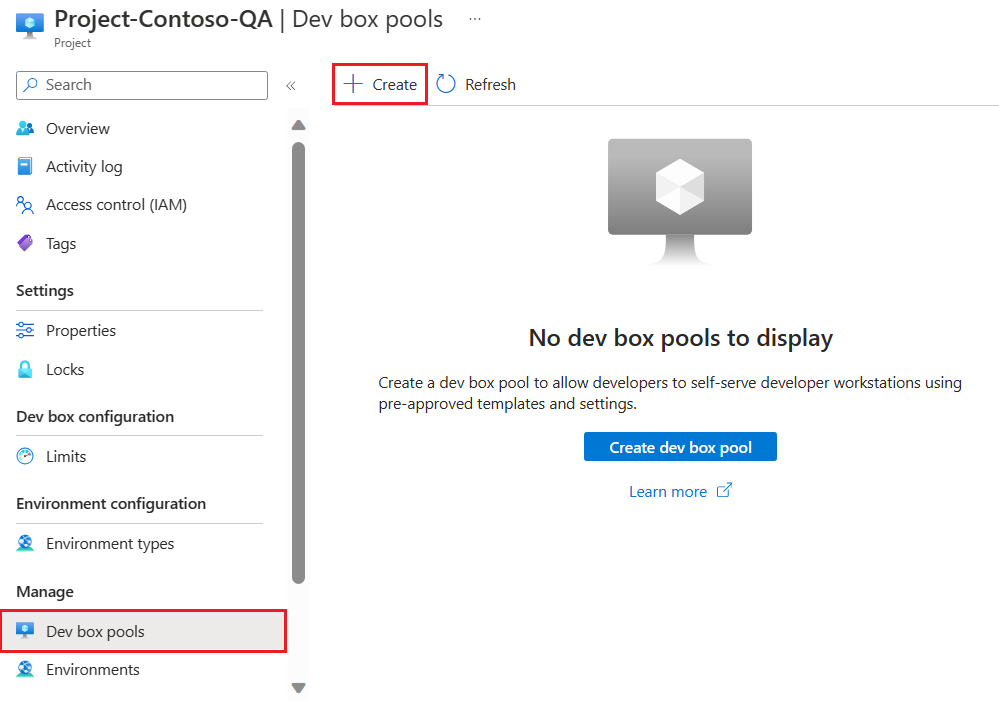The width and height of the screenshot is (999, 701).
Task: Open the Environments menu item
Action: click(92, 670)
